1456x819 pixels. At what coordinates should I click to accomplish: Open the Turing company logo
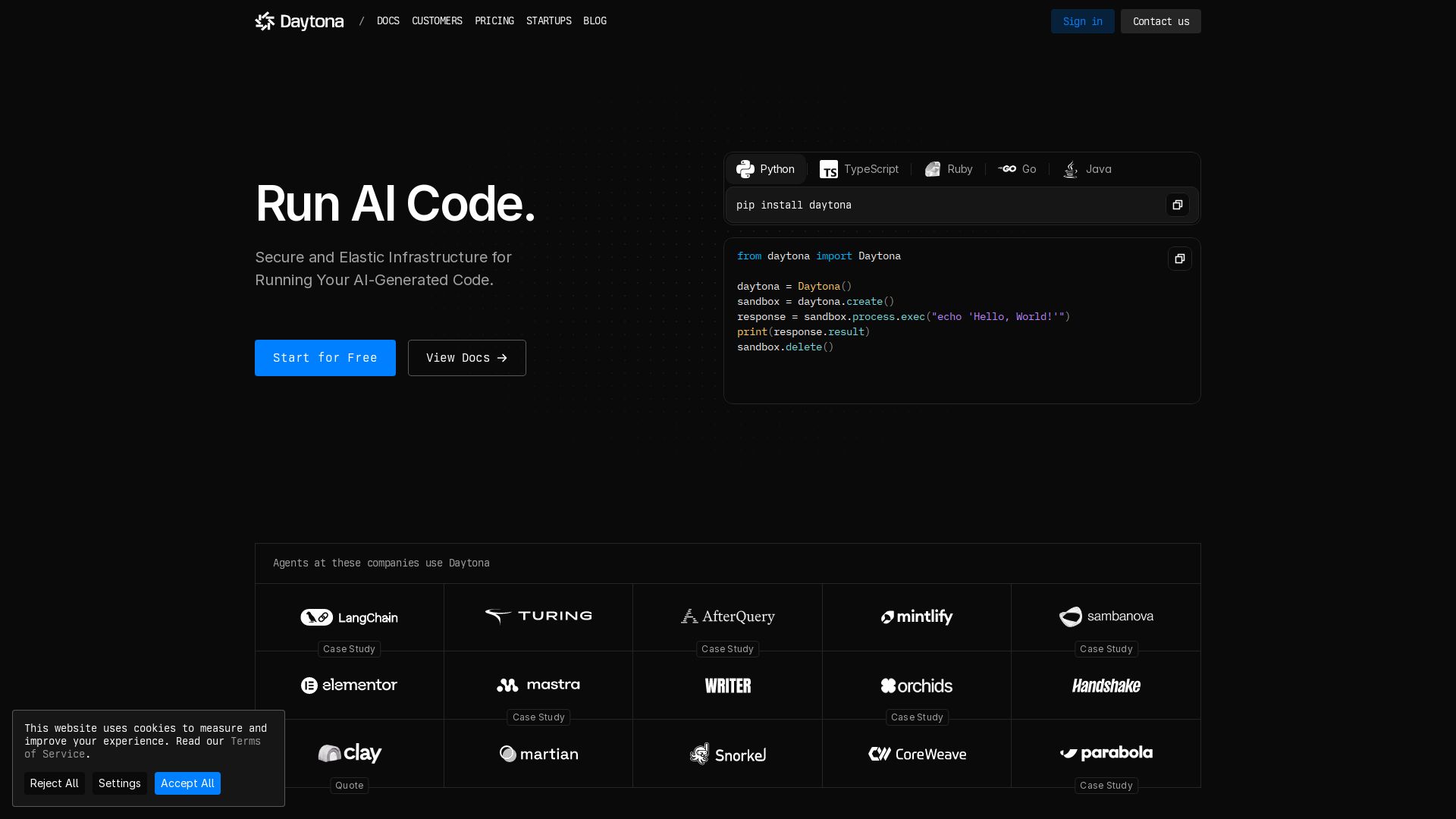pos(538,617)
